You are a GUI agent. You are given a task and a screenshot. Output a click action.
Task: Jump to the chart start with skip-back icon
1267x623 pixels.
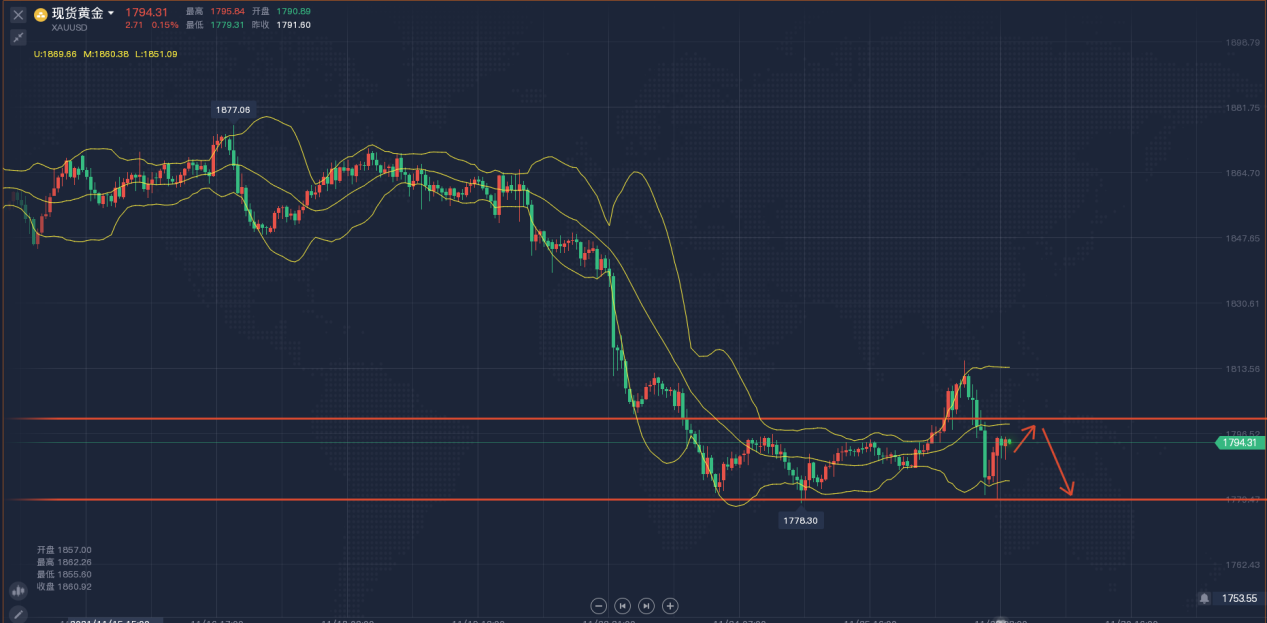622,605
